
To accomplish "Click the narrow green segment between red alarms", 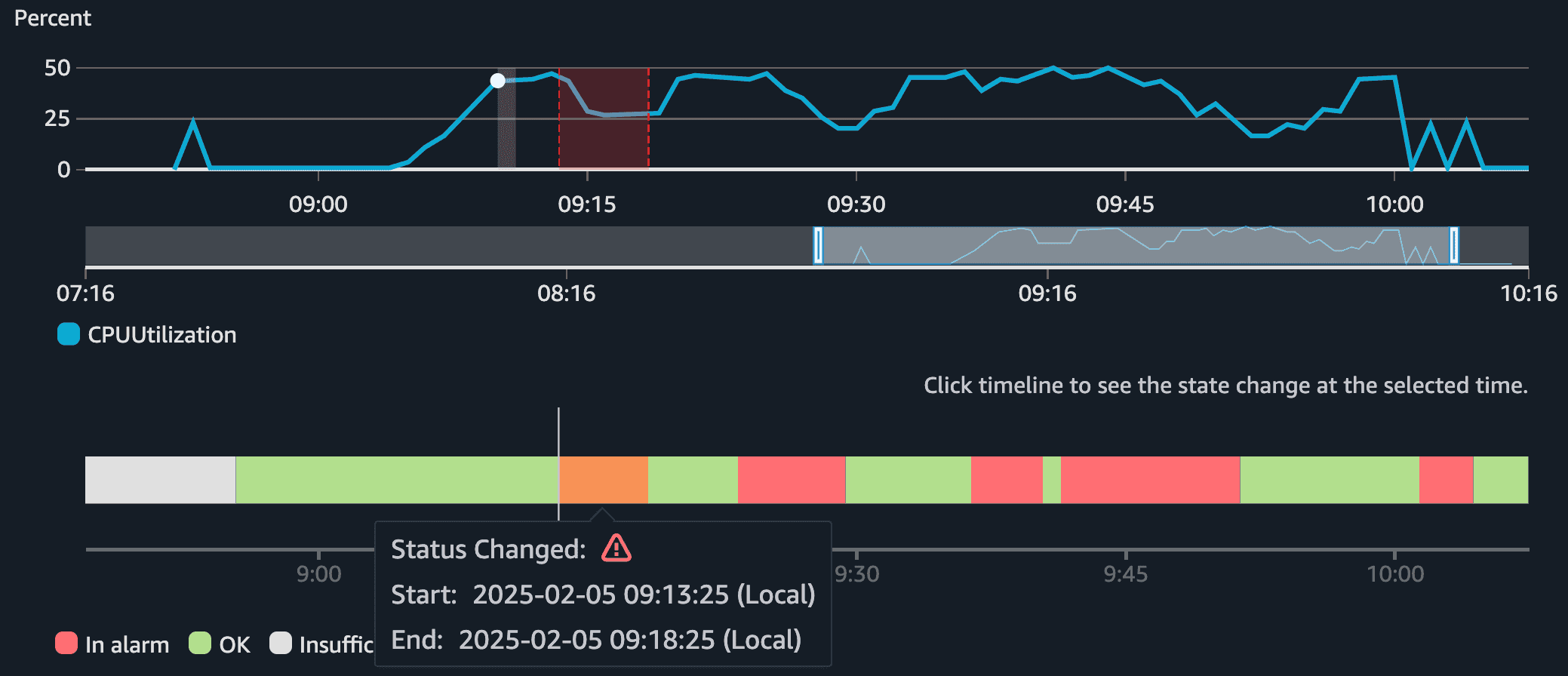I will click(x=1052, y=480).
